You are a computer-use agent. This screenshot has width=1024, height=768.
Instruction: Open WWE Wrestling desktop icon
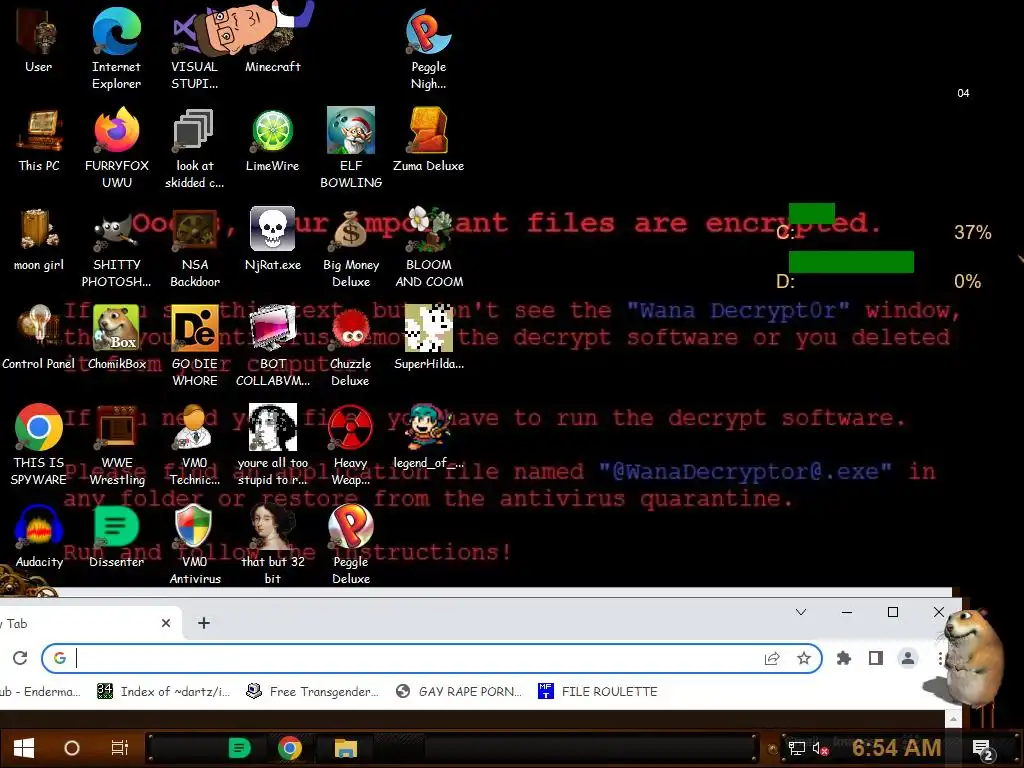(116, 445)
